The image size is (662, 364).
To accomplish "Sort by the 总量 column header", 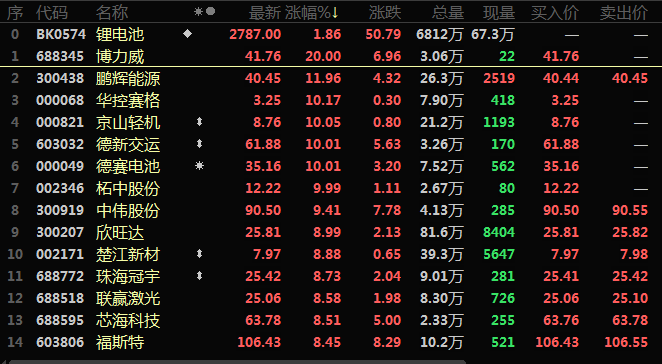I will [x=448, y=13].
